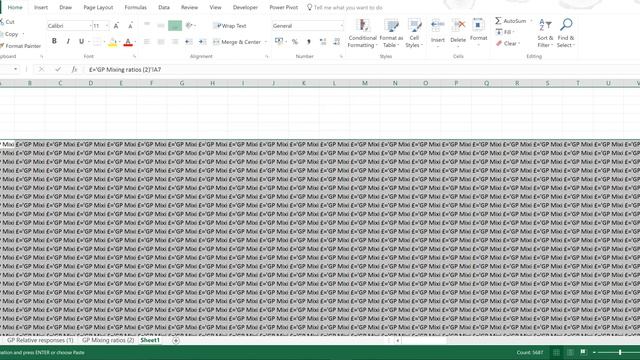Click the Cut command
Image resolution: width=640 pixels, height=360 pixels.
tap(7, 22)
